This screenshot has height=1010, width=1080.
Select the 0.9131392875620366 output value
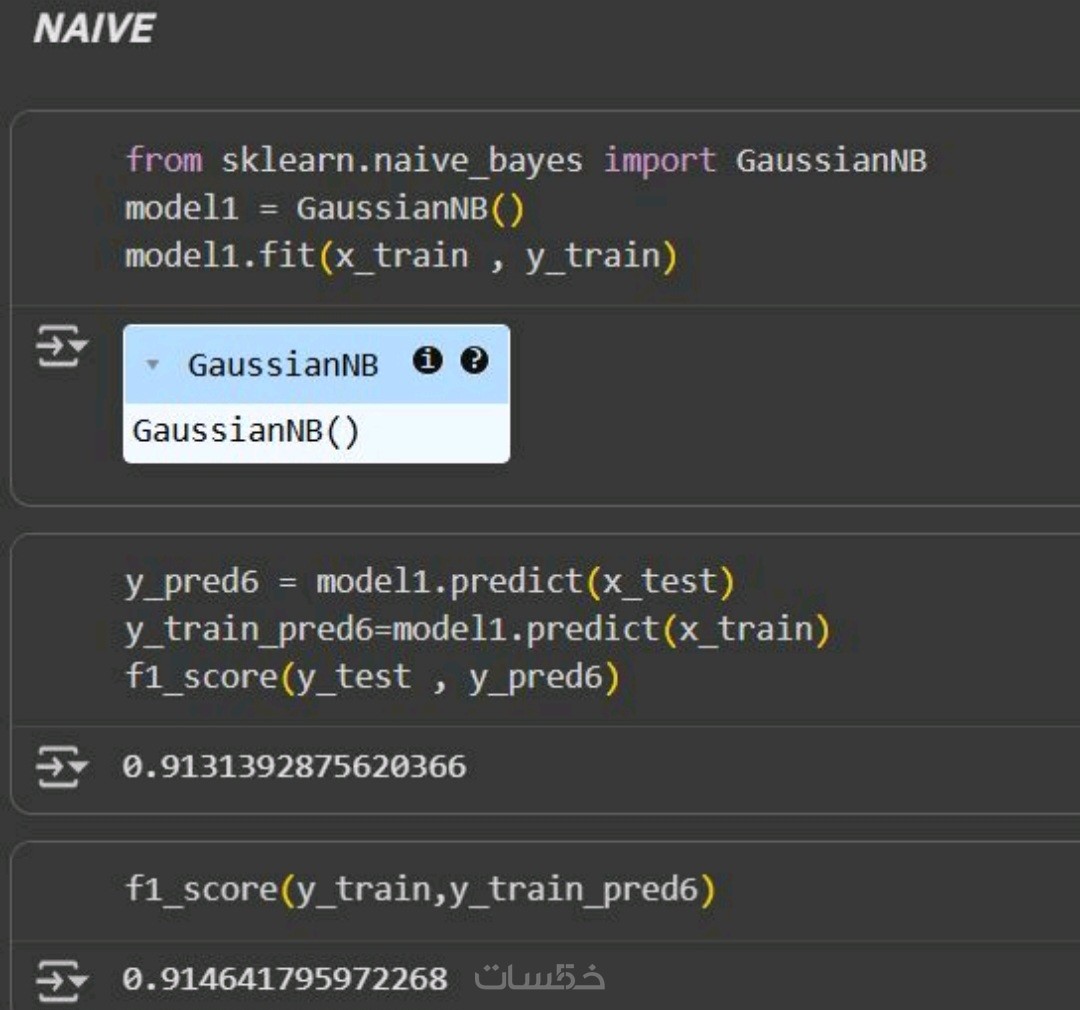tap(294, 767)
